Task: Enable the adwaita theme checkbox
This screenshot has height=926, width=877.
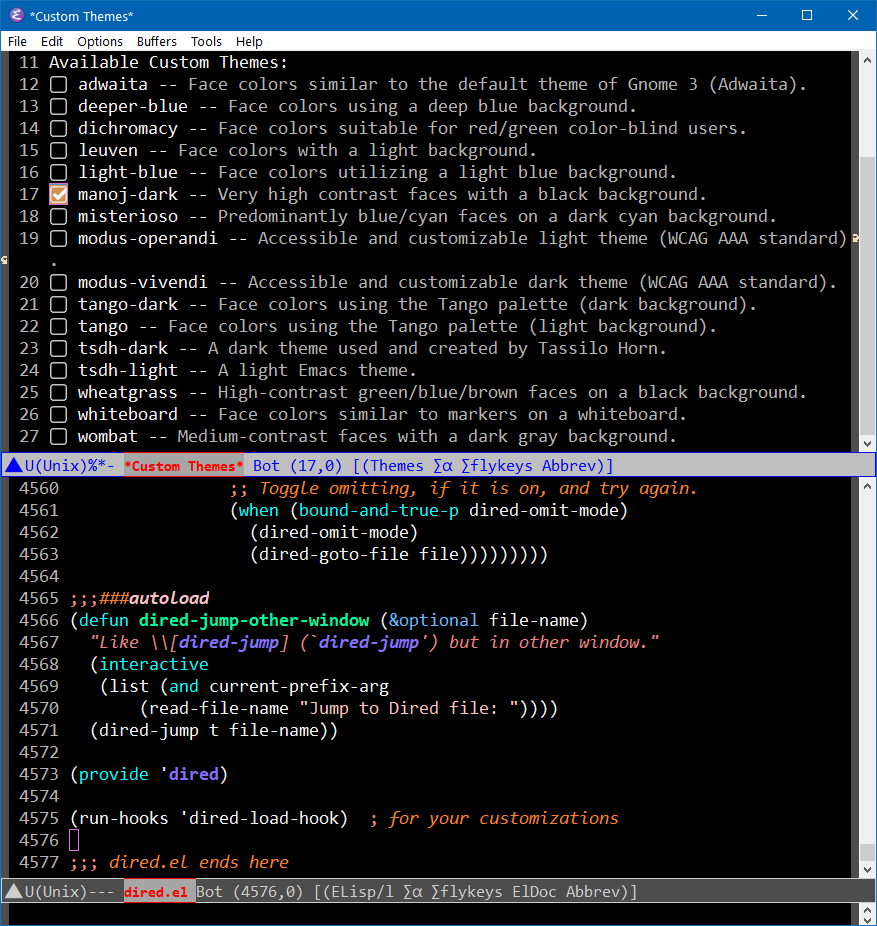Action: coord(58,84)
